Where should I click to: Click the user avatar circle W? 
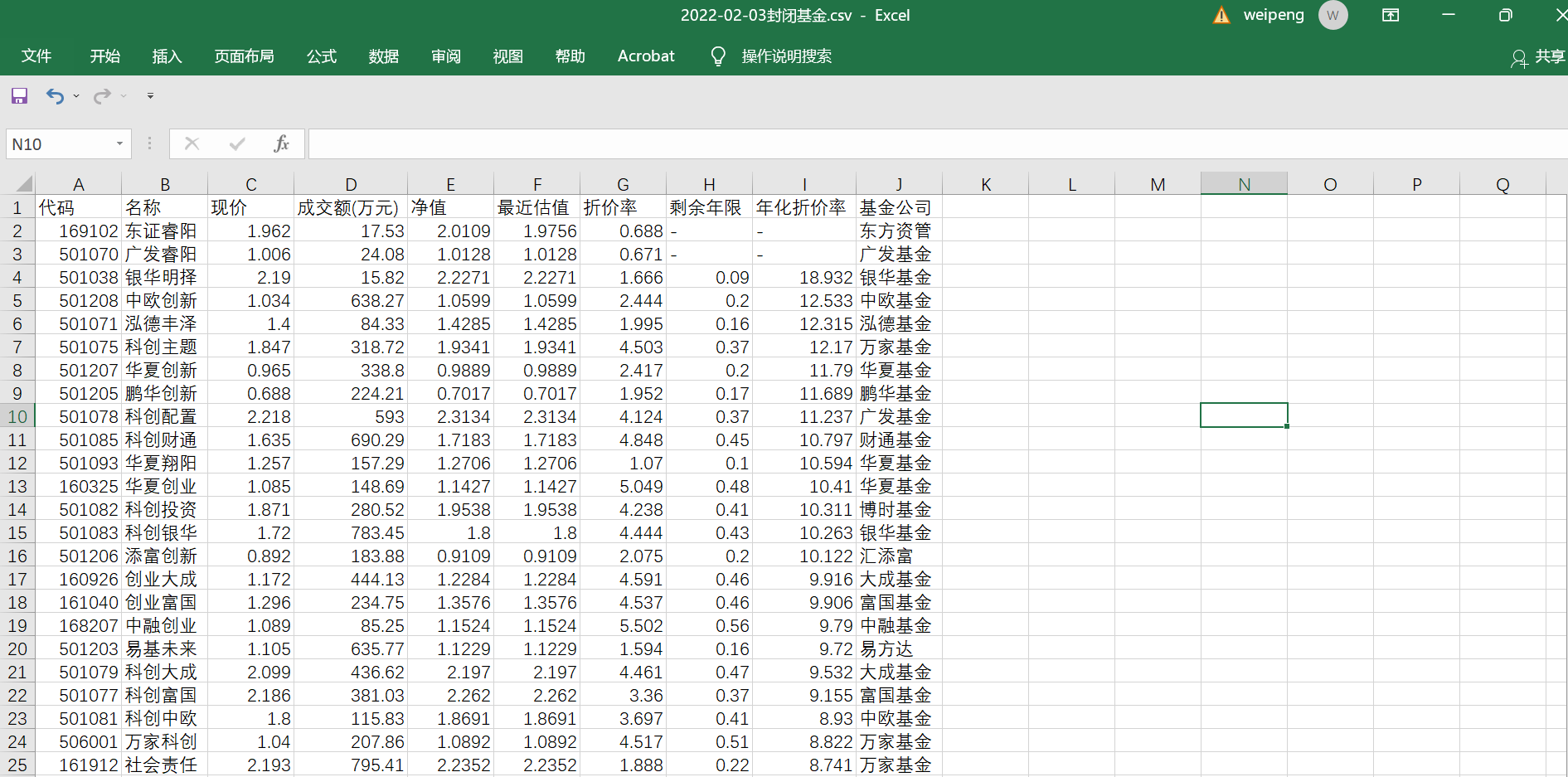point(1333,15)
